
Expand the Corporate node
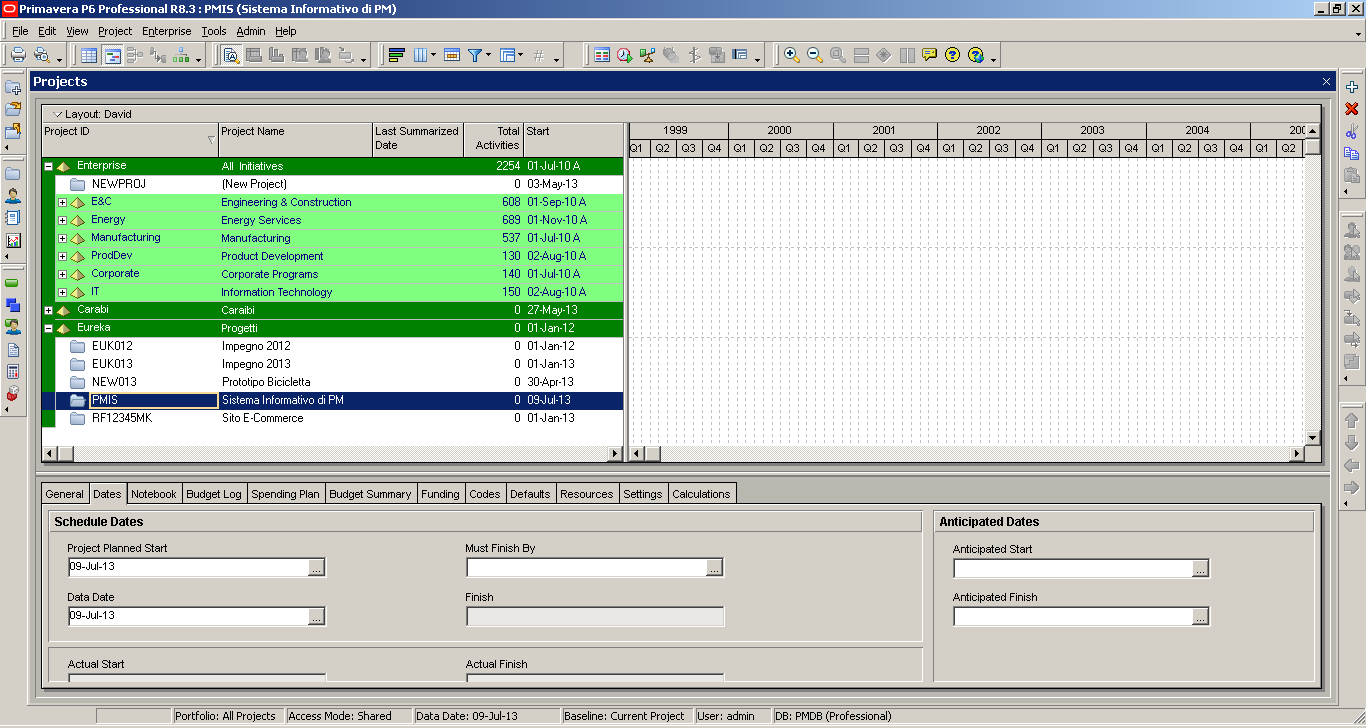pos(62,275)
